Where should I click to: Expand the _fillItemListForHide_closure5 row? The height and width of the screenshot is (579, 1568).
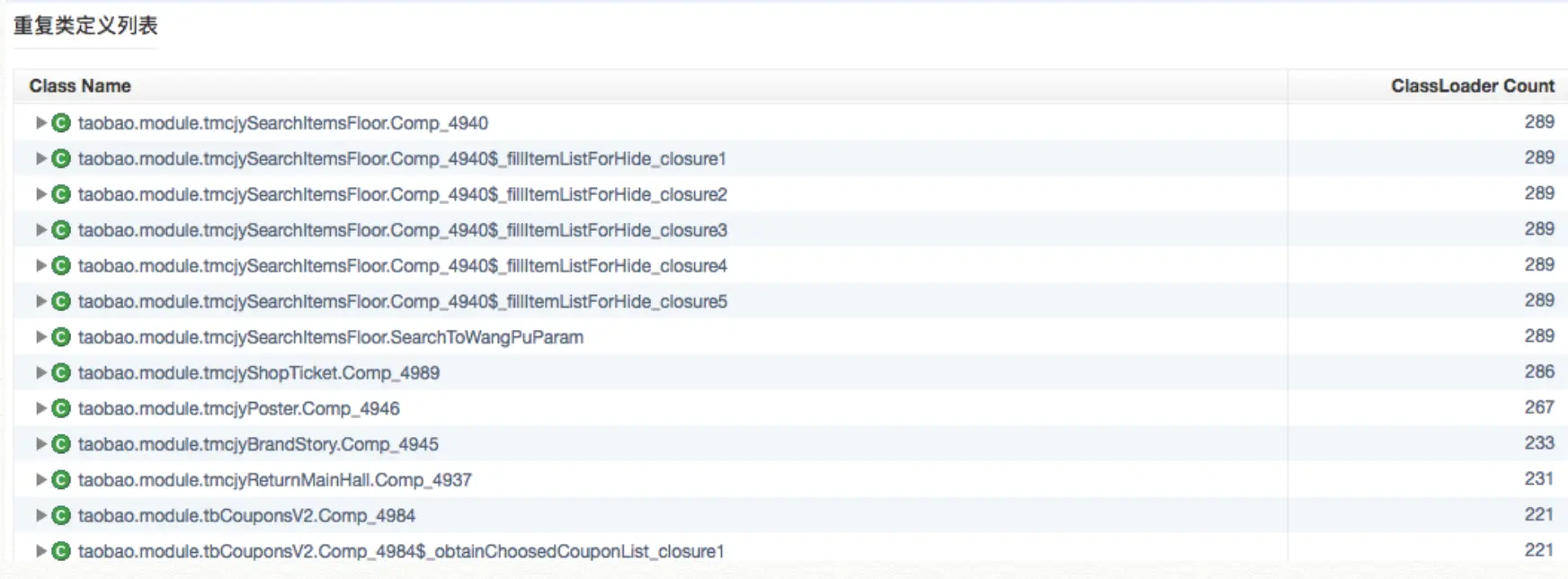click(x=40, y=301)
